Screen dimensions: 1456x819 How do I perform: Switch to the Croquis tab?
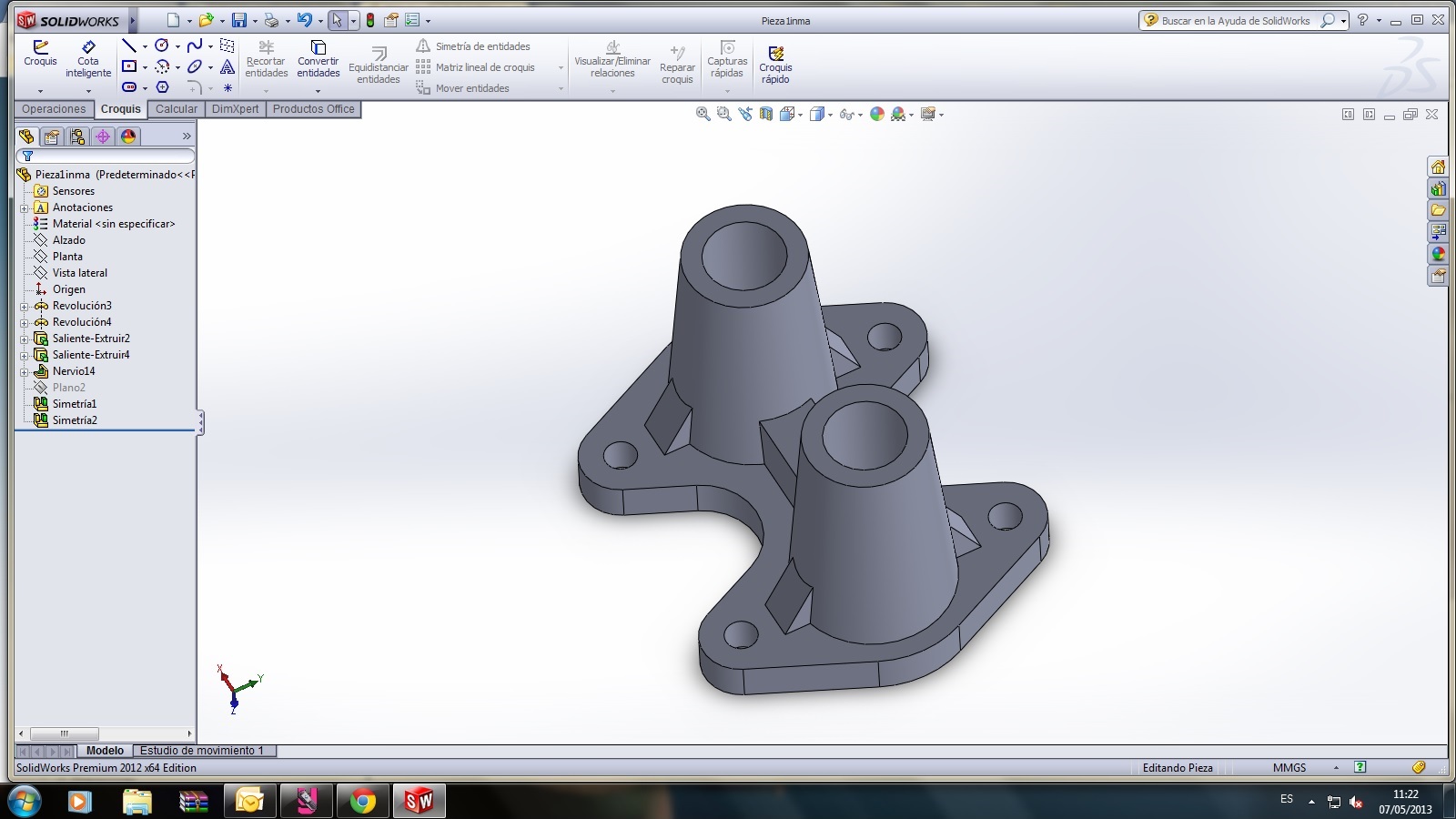click(121, 109)
